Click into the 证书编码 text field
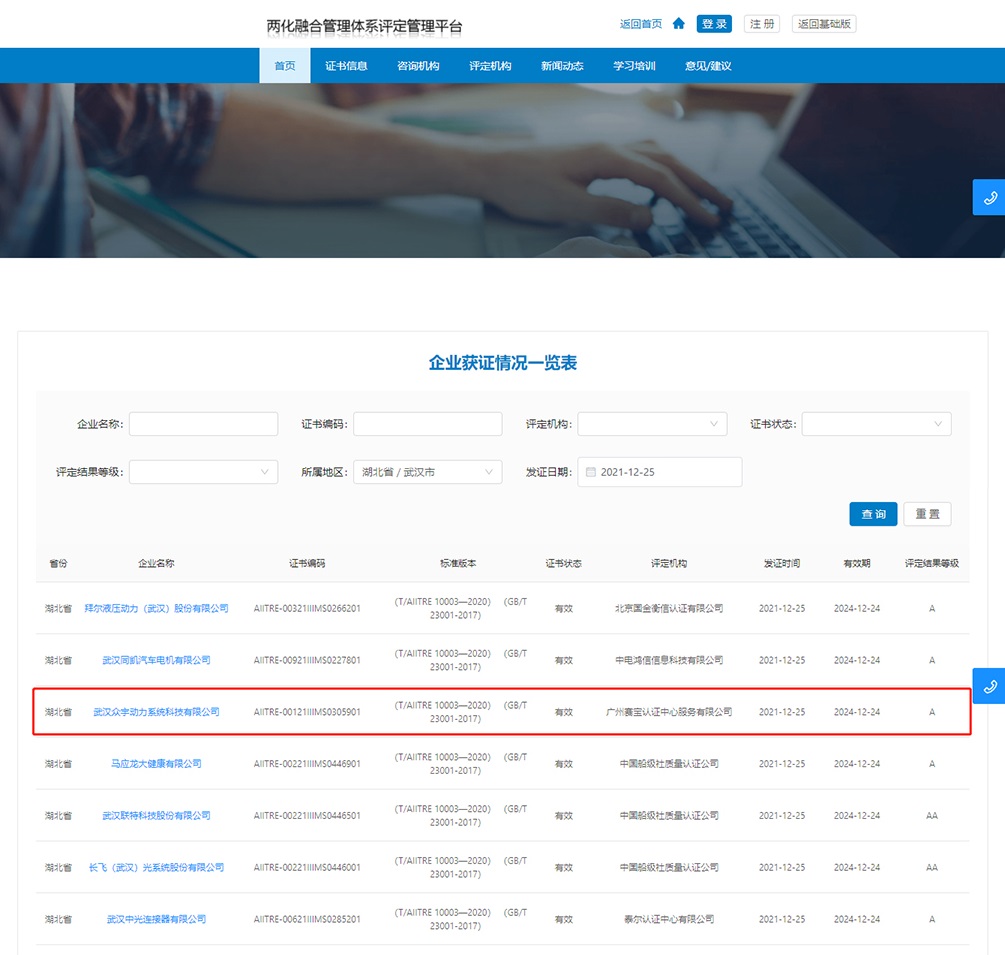This screenshot has height=955, width=1005. (427, 424)
